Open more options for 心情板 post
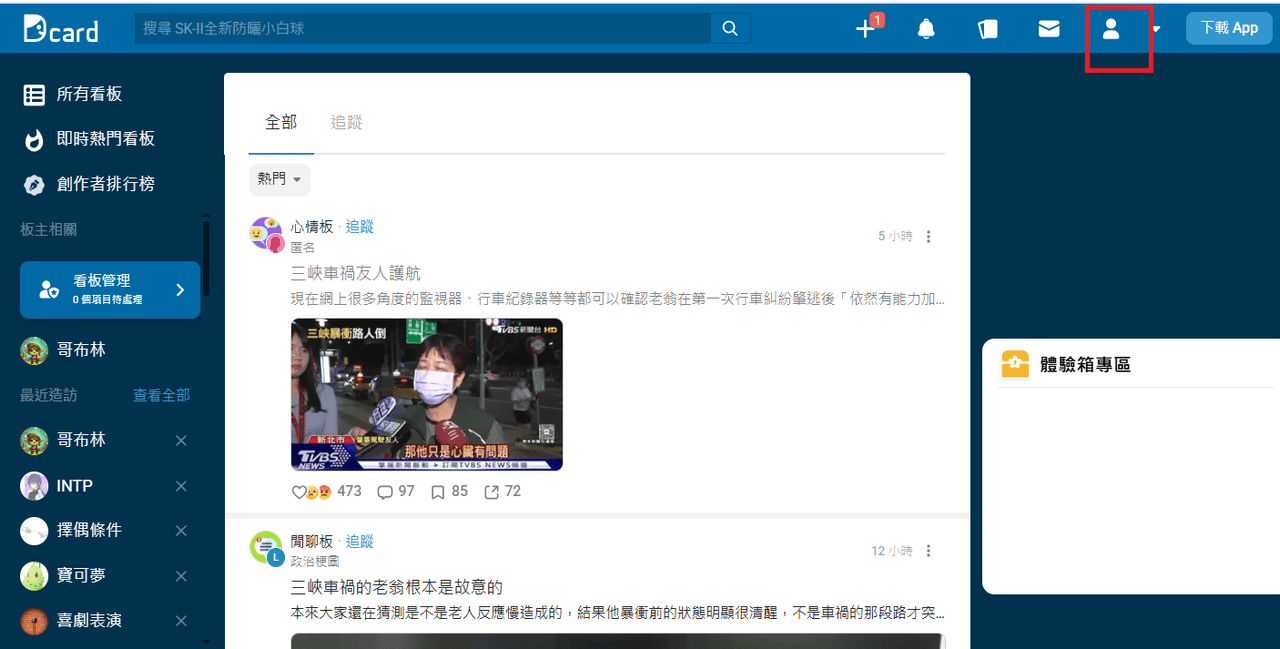The image size is (1280, 649). click(928, 237)
